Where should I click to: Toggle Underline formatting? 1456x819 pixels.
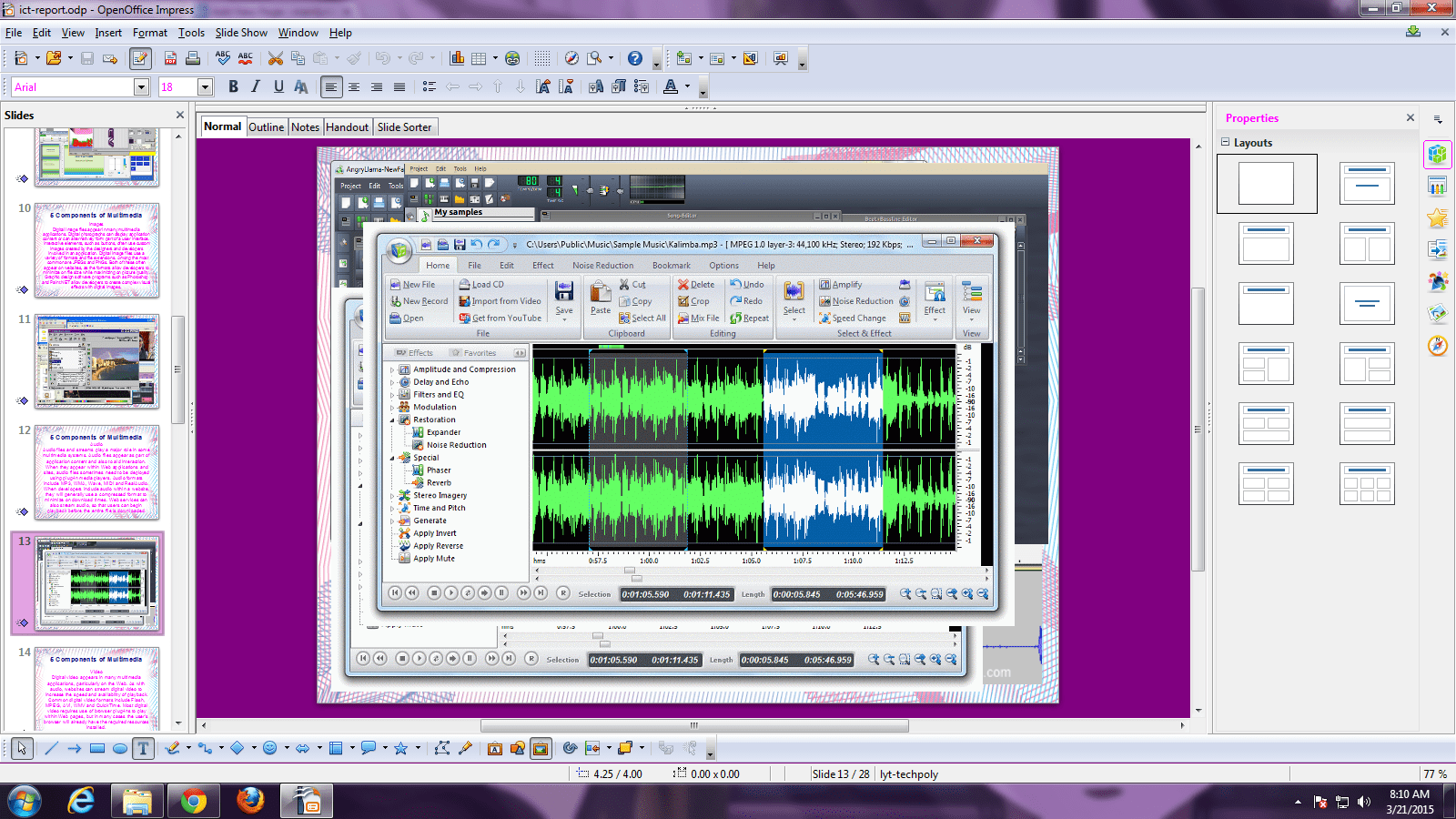(278, 86)
